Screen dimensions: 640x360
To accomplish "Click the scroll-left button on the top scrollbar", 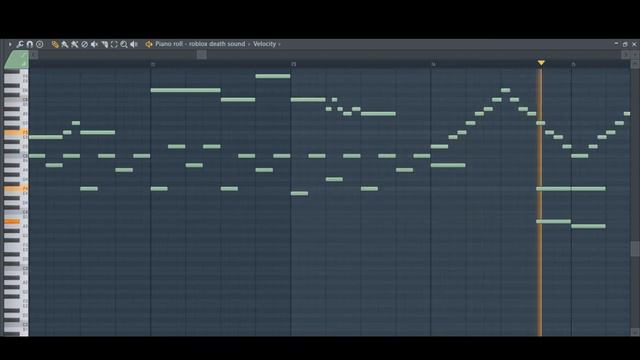I will point(34,55).
